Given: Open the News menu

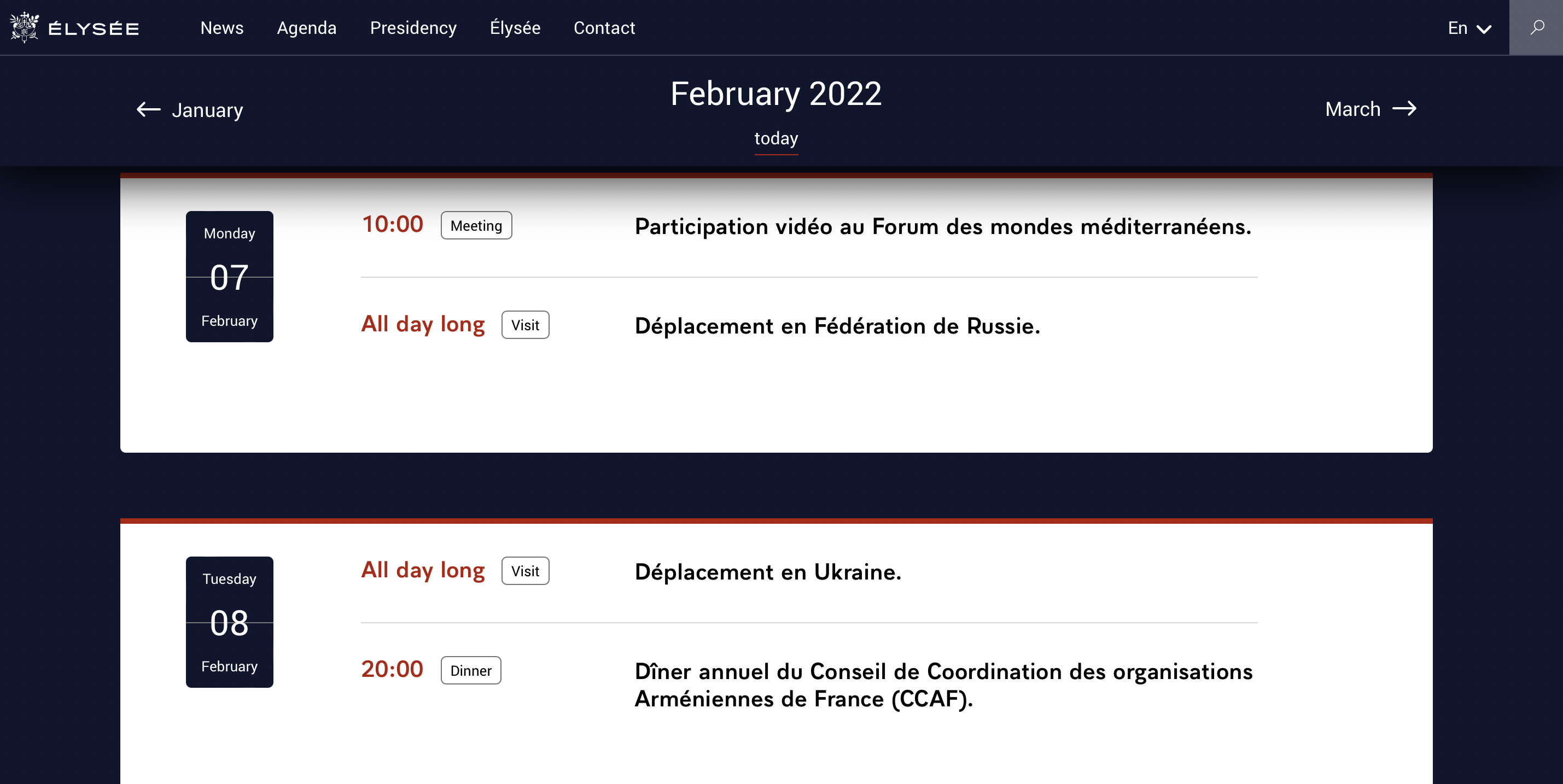Looking at the screenshot, I should click(x=221, y=28).
